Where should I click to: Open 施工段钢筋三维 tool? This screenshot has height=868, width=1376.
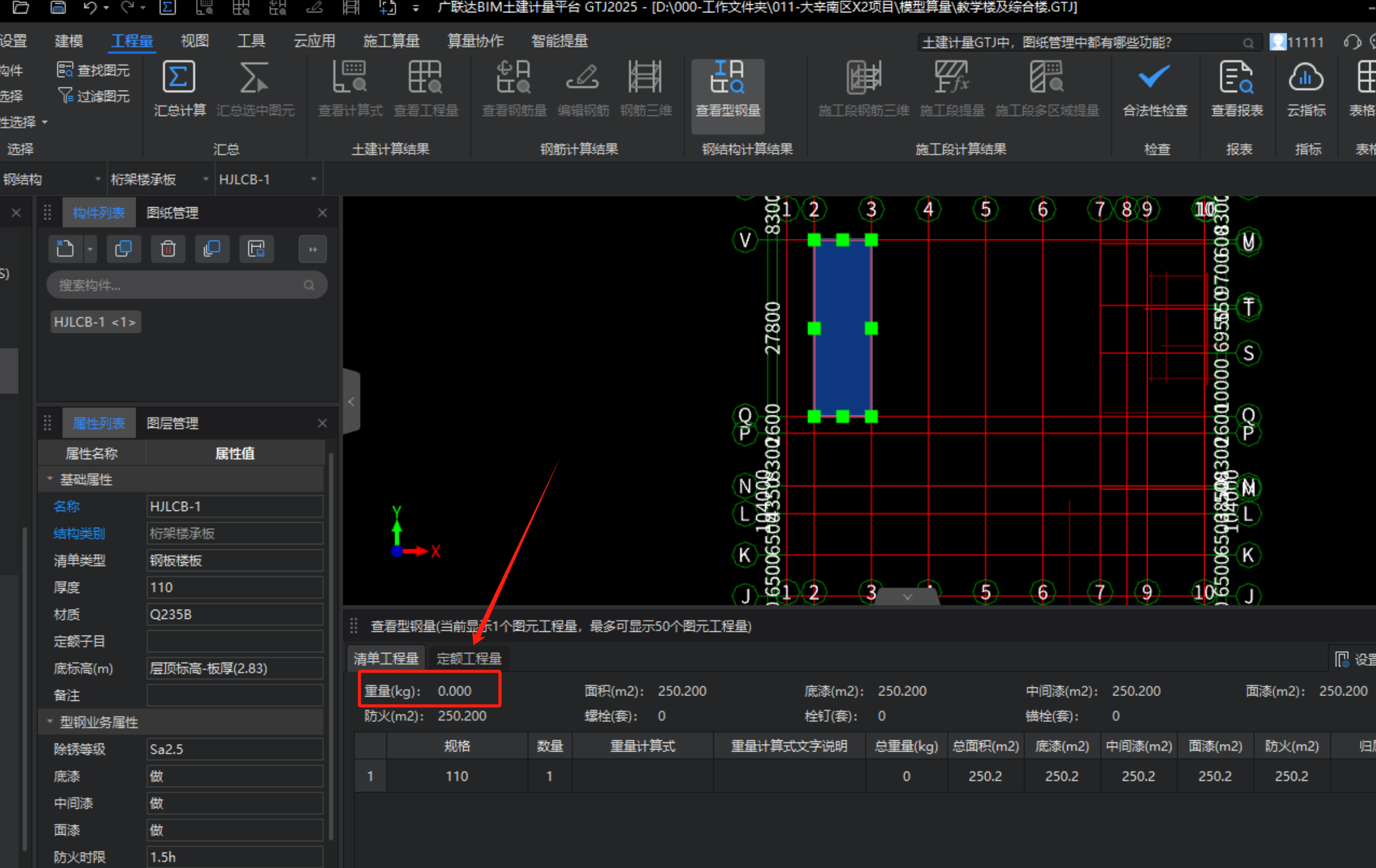tap(864, 89)
